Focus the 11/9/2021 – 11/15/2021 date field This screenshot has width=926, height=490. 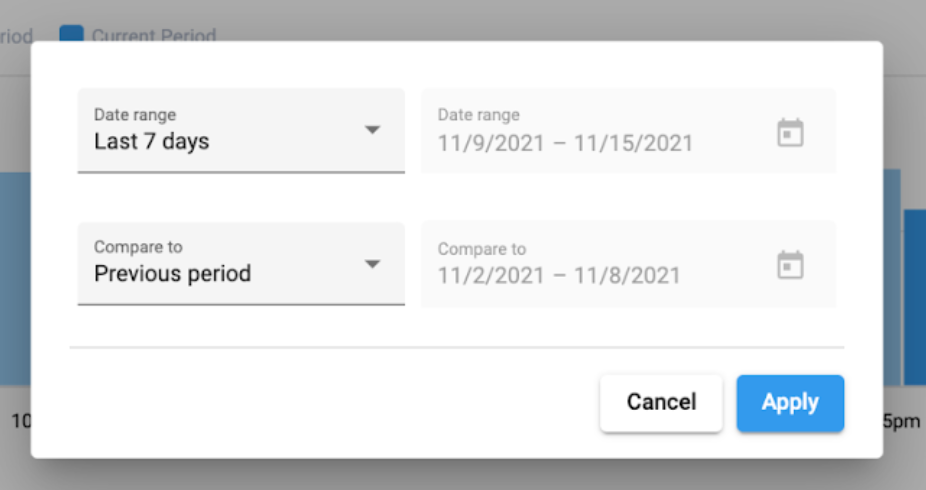(x=628, y=130)
